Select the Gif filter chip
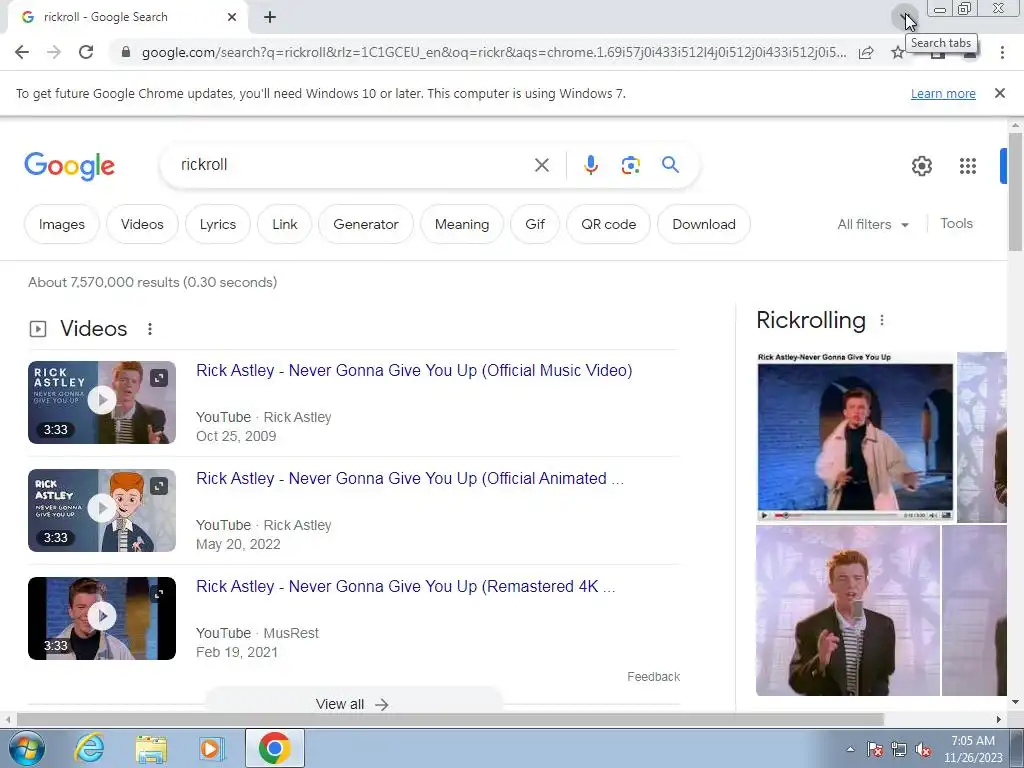Viewport: 1024px width, 768px height. [x=535, y=224]
